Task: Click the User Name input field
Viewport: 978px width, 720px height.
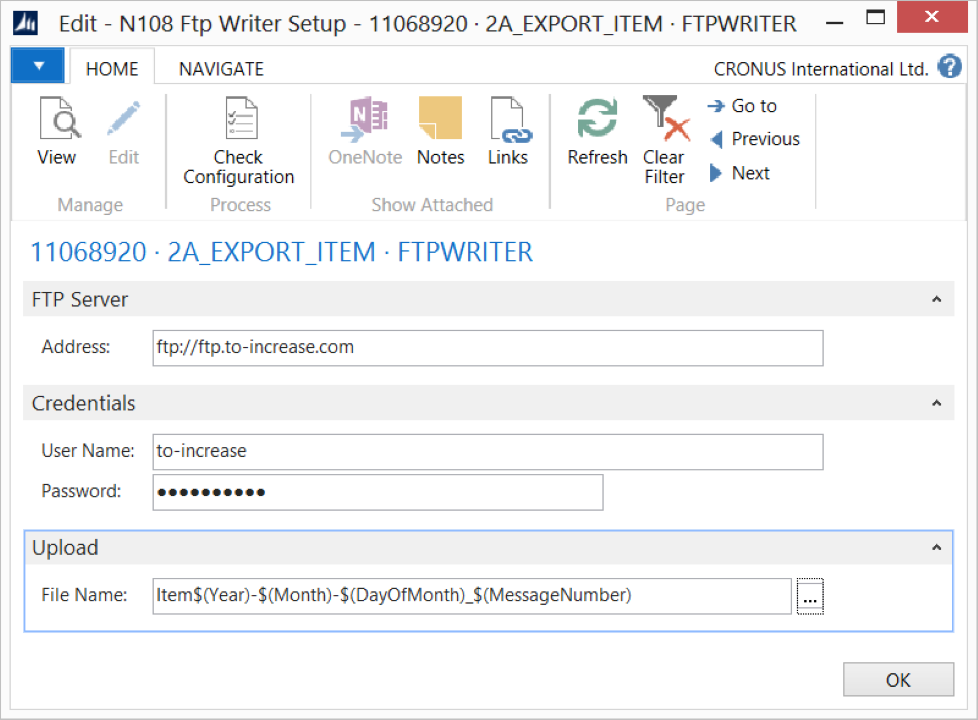Action: (488, 452)
